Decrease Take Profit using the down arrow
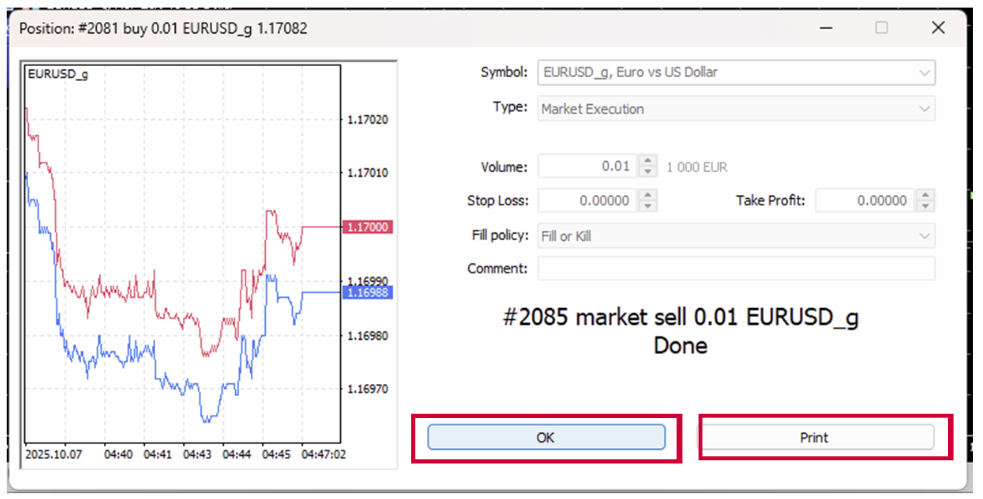 925,207
